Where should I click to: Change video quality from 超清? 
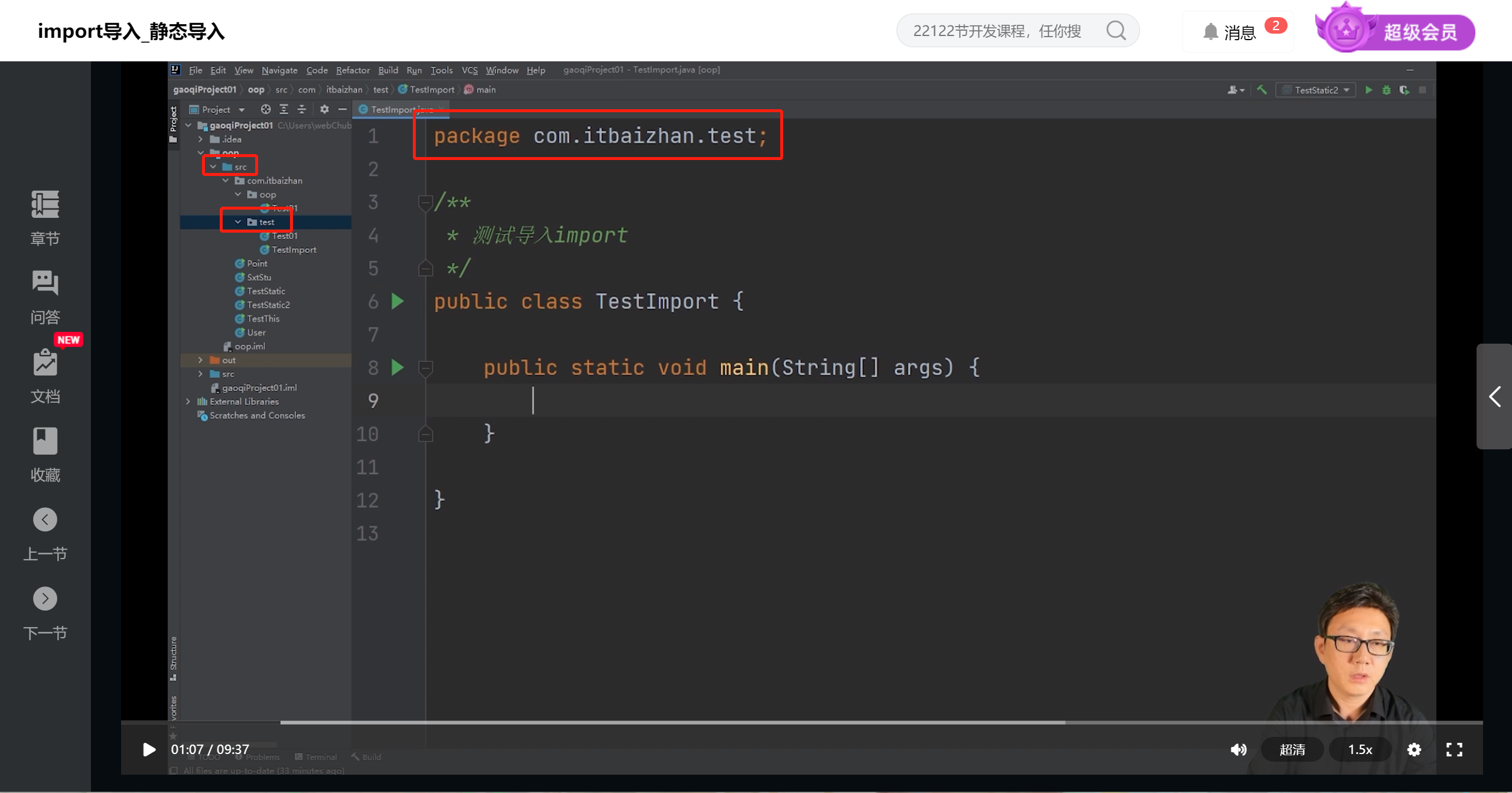[x=1292, y=749]
